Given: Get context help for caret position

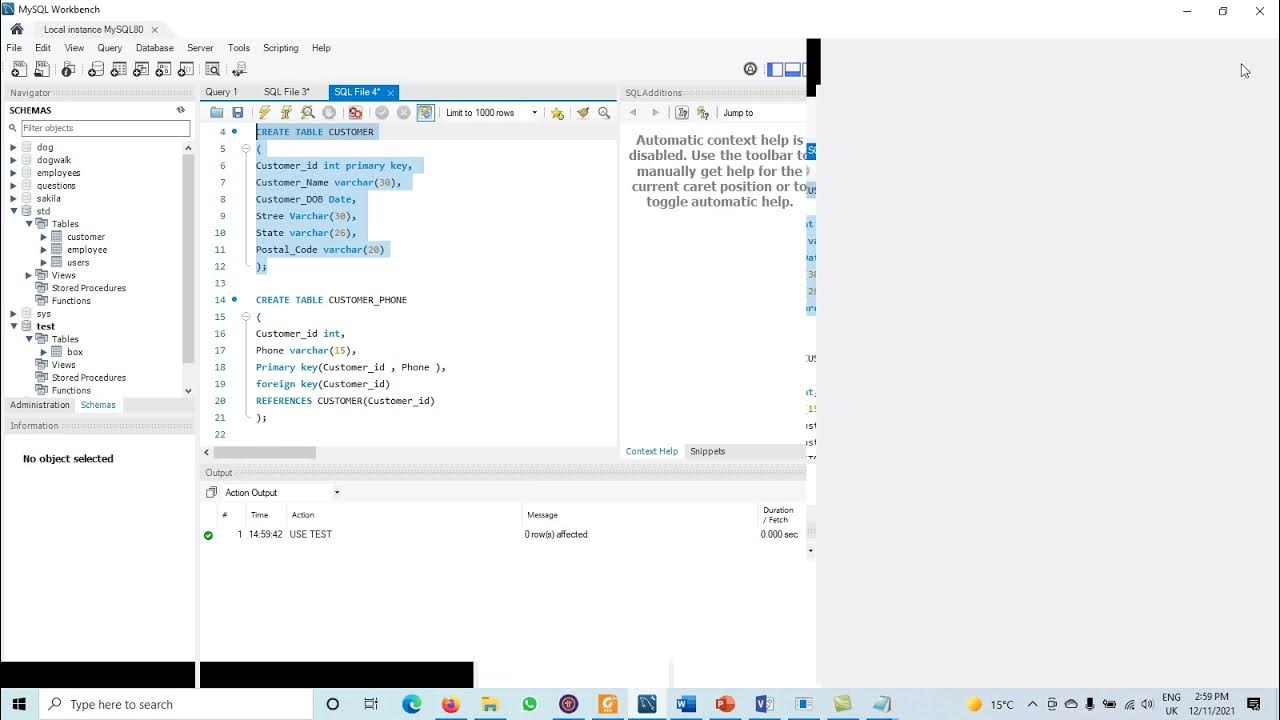Looking at the screenshot, I should (682, 113).
